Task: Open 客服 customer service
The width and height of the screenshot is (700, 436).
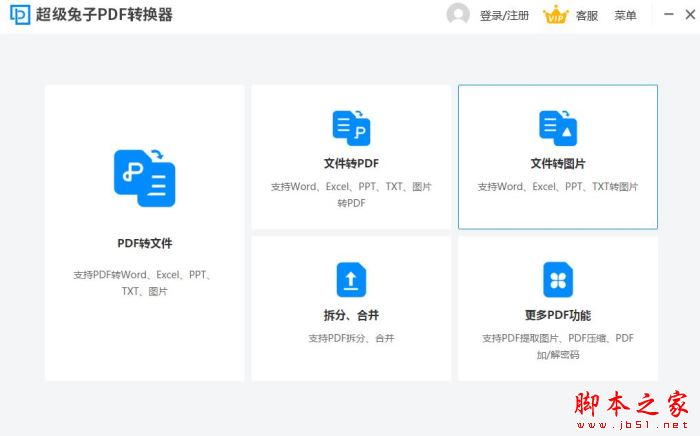Action: [587, 16]
